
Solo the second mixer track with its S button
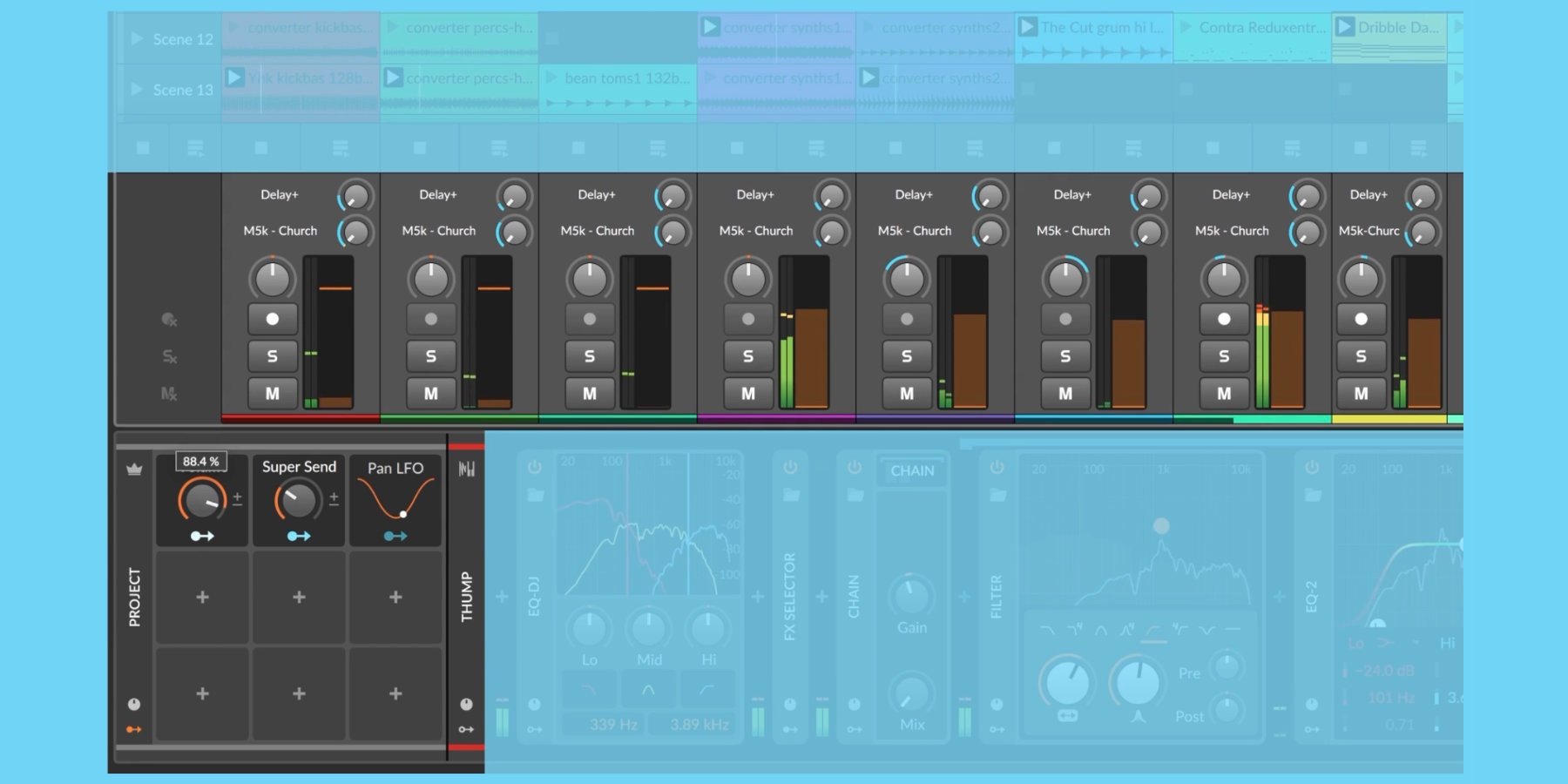click(430, 355)
